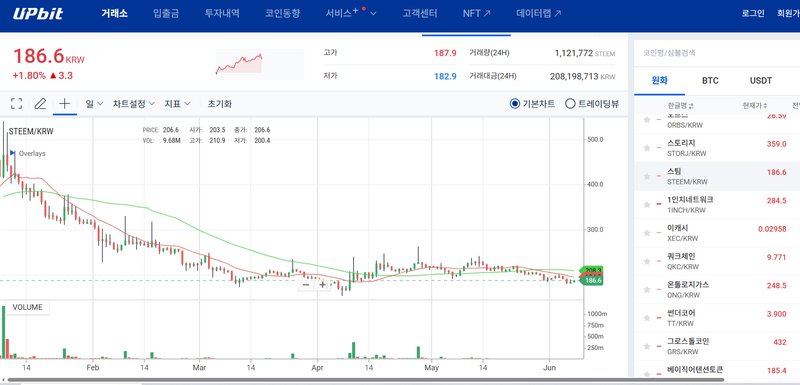Open 코인동향 in top navigation

(282, 14)
